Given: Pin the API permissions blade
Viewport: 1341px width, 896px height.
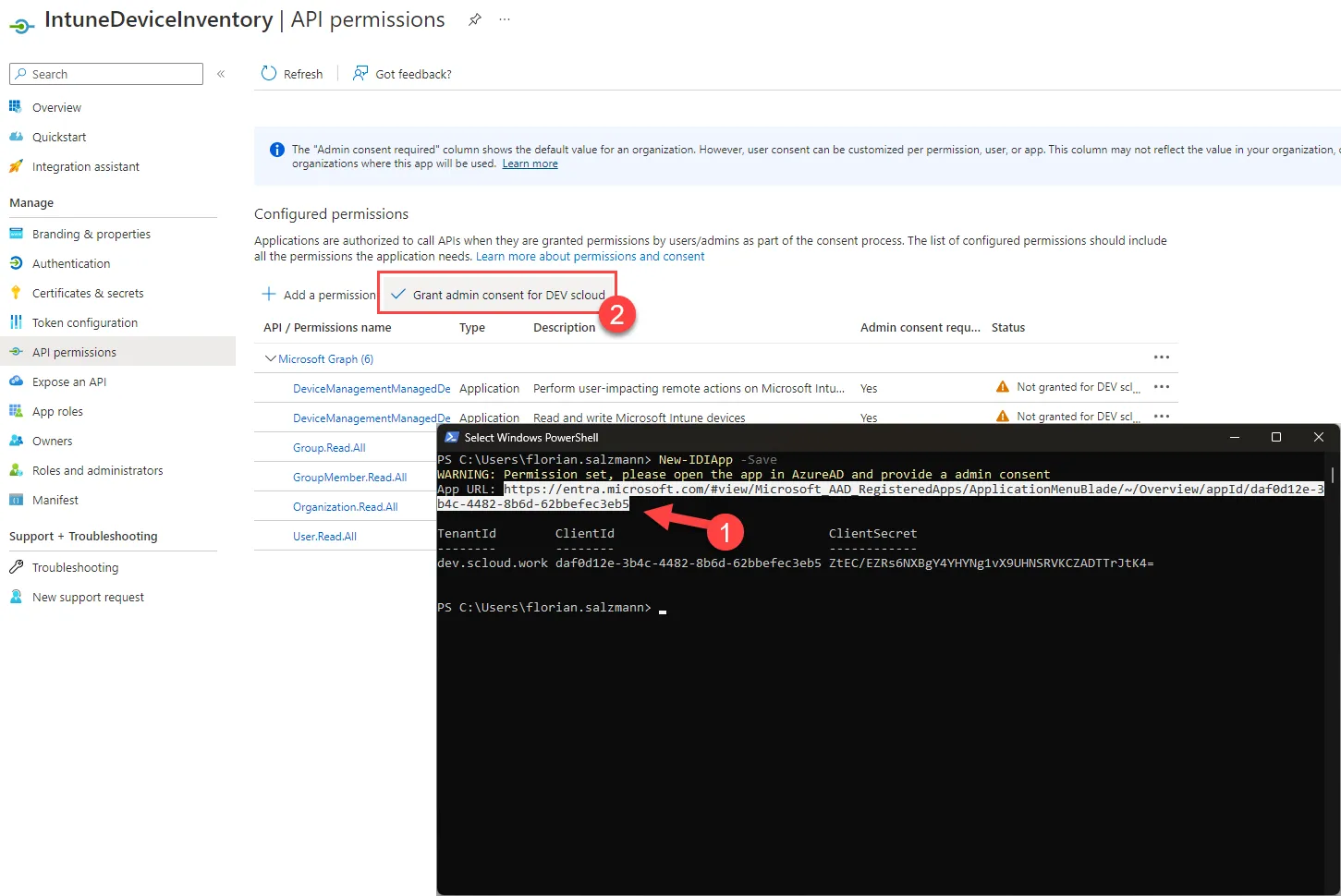Looking at the screenshot, I should coord(474,19).
